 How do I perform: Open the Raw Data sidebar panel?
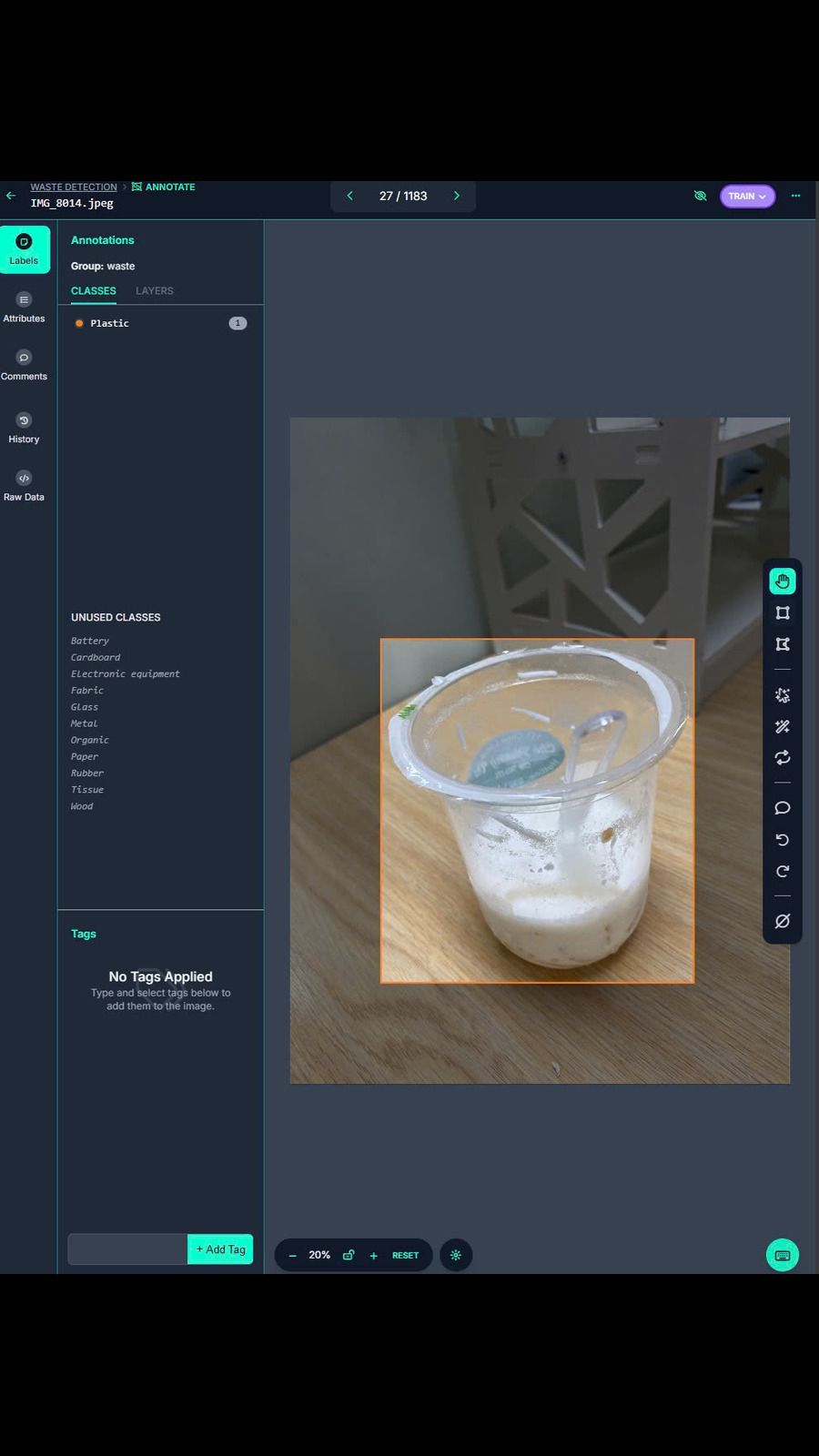point(25,486)
